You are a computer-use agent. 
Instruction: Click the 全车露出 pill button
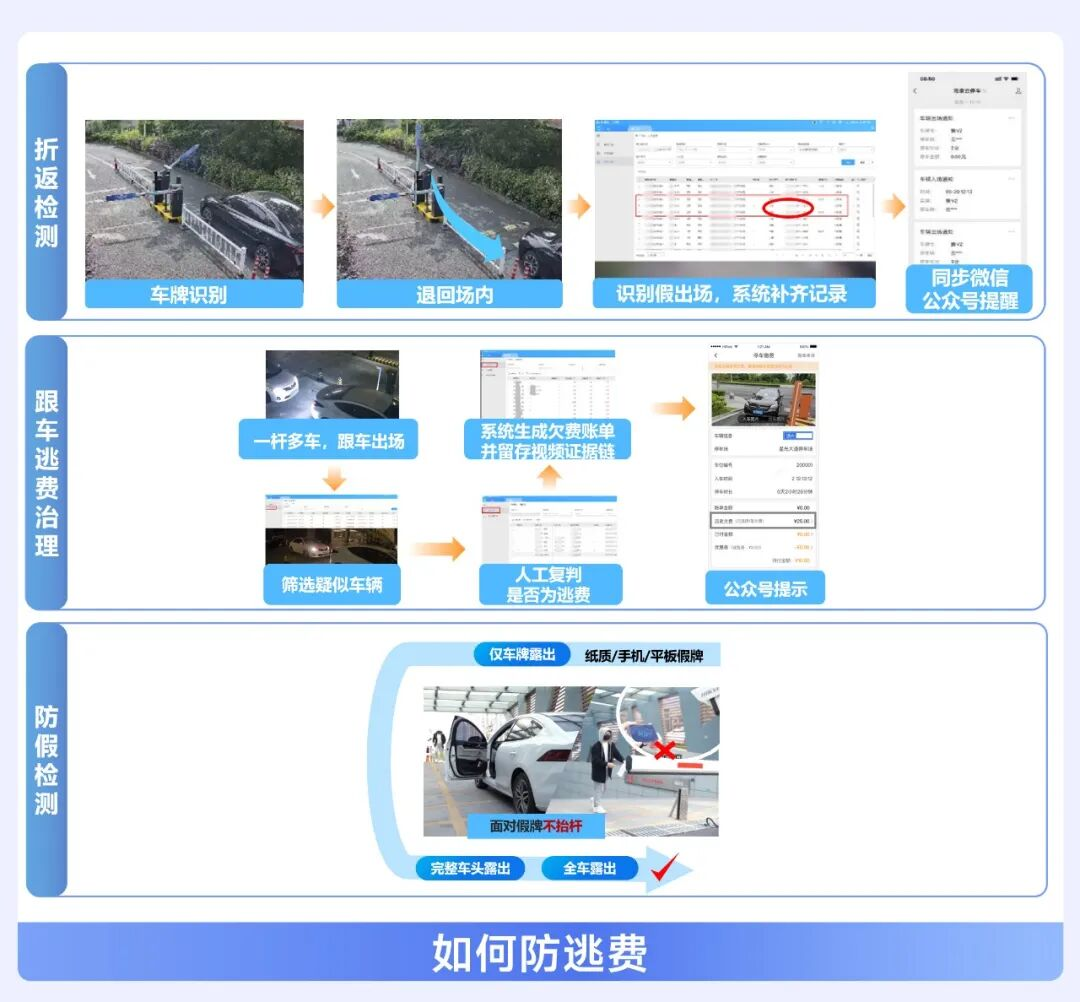[x=589, y=868]
